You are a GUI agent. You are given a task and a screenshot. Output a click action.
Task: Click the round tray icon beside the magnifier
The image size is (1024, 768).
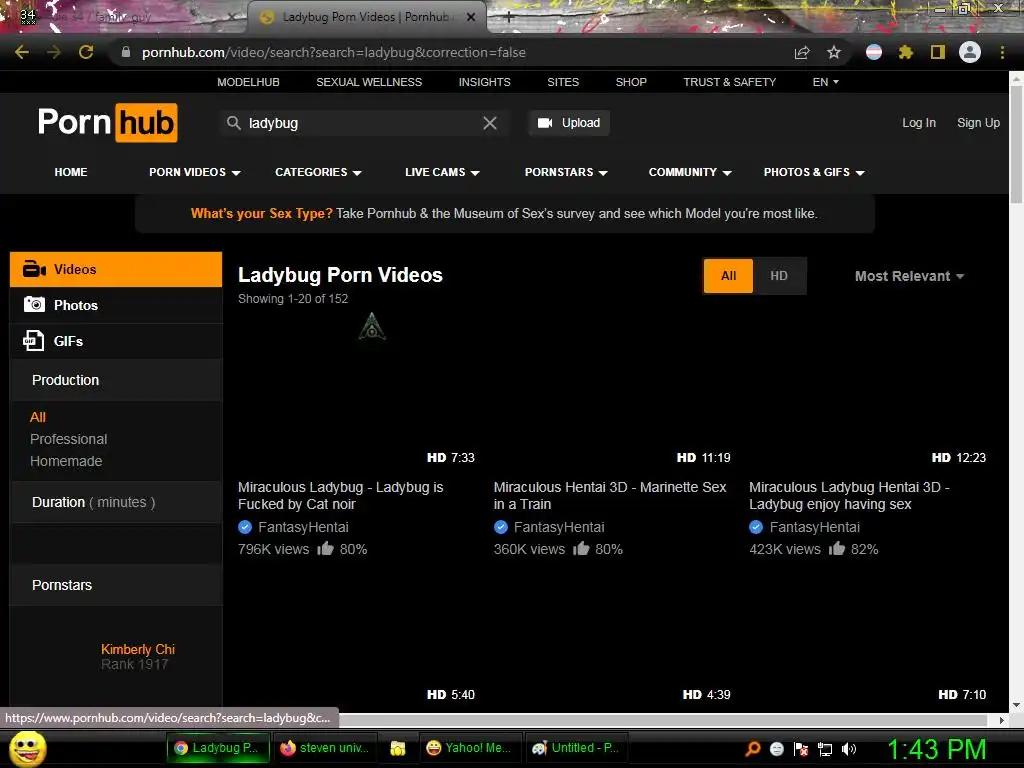[776, 748]
